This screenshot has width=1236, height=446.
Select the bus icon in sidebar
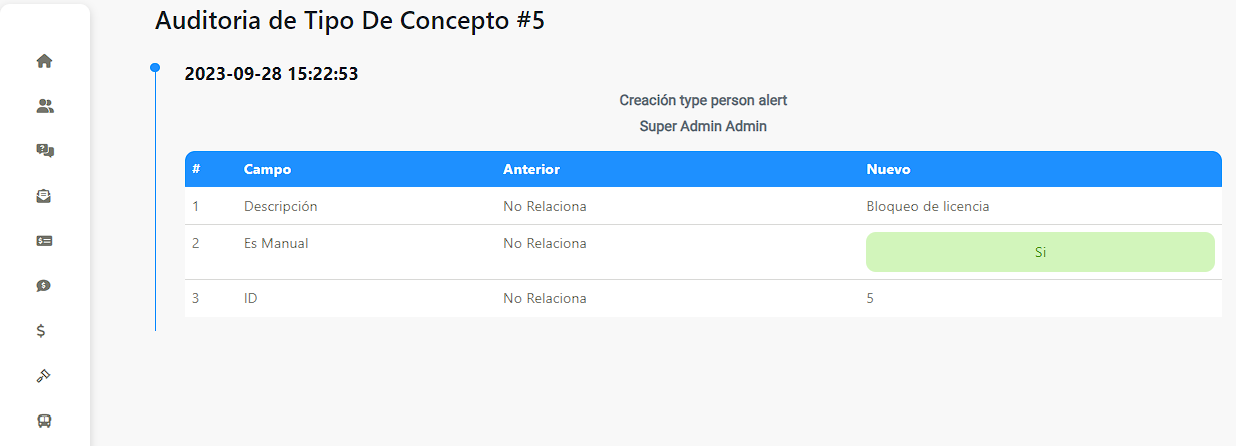(44, 421)
